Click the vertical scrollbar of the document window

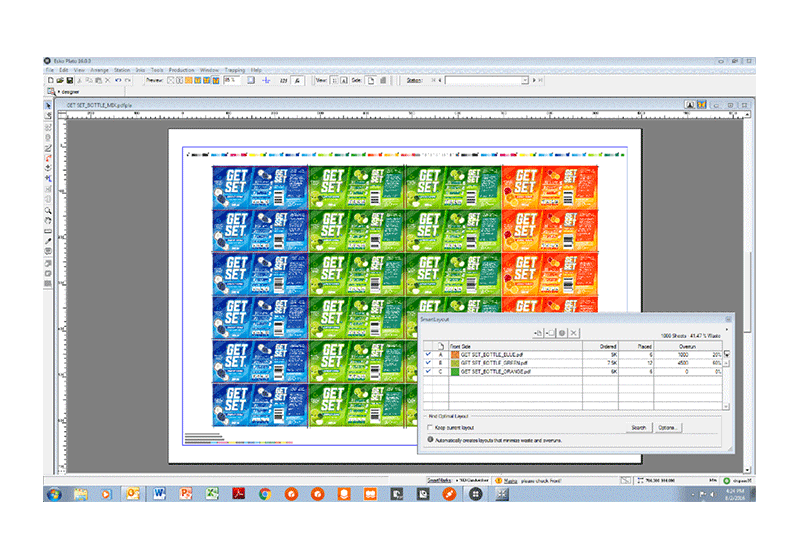747,291
